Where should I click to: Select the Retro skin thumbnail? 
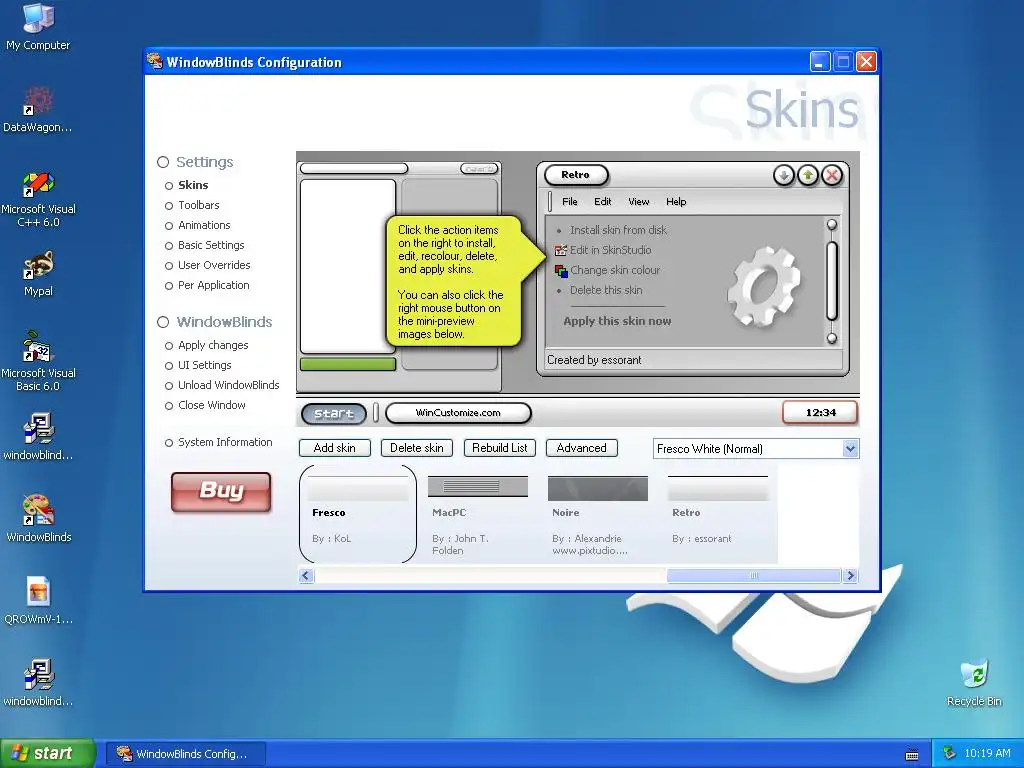[x=718, y=514]
